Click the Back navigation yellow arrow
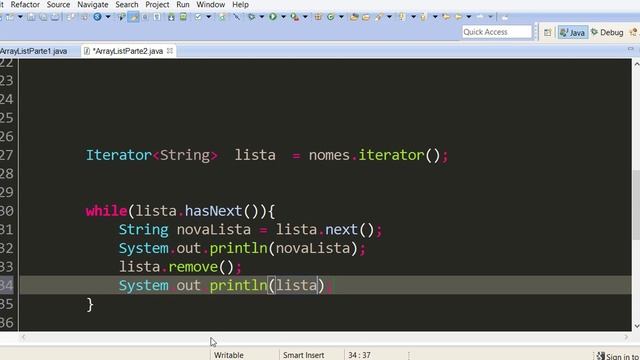640x360 pixels. 458,17
